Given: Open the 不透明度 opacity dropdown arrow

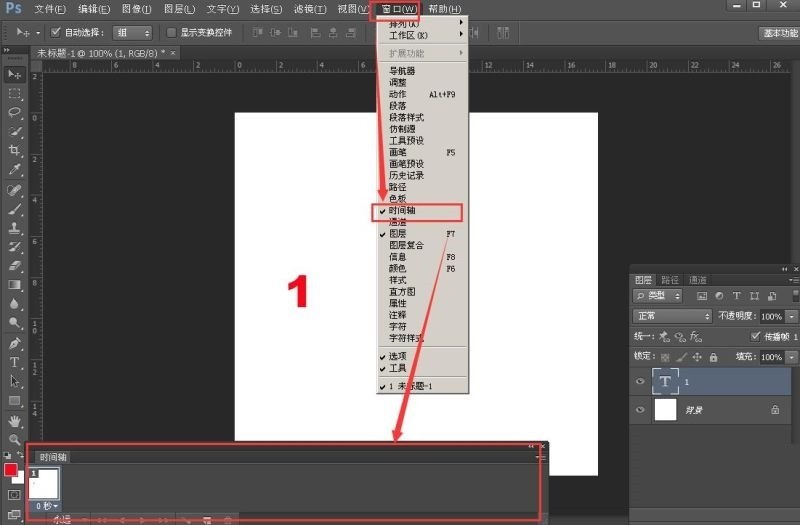Looking at the screenshot, I should pyautogui.click(x=792, y=316).
